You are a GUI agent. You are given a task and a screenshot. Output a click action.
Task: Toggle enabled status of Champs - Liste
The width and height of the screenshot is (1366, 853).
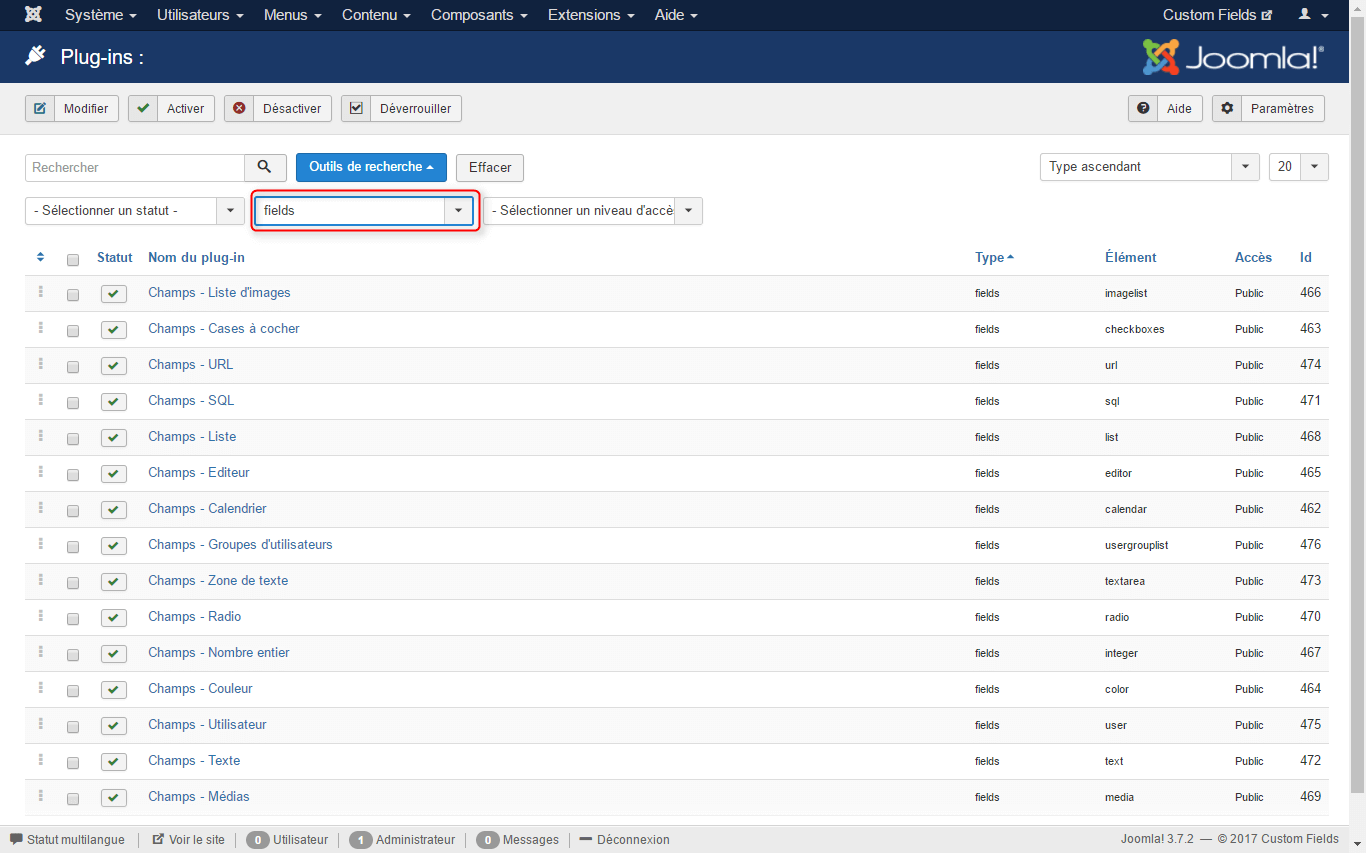[114, 438]
